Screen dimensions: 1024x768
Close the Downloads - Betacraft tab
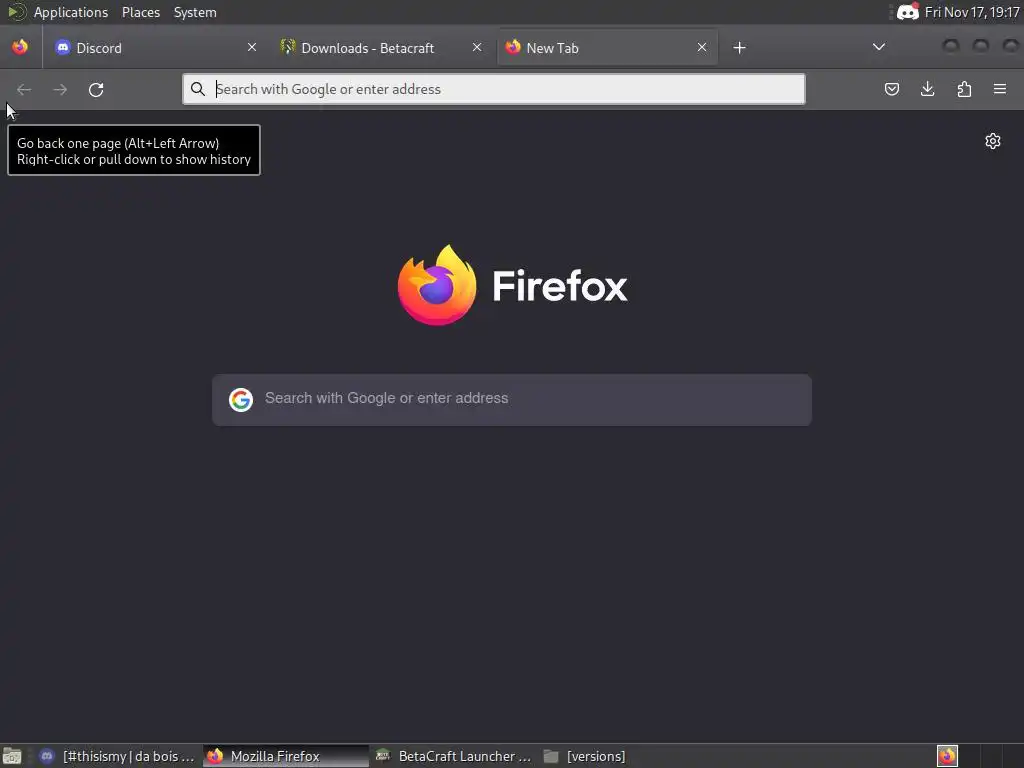[x=477, y=47]
